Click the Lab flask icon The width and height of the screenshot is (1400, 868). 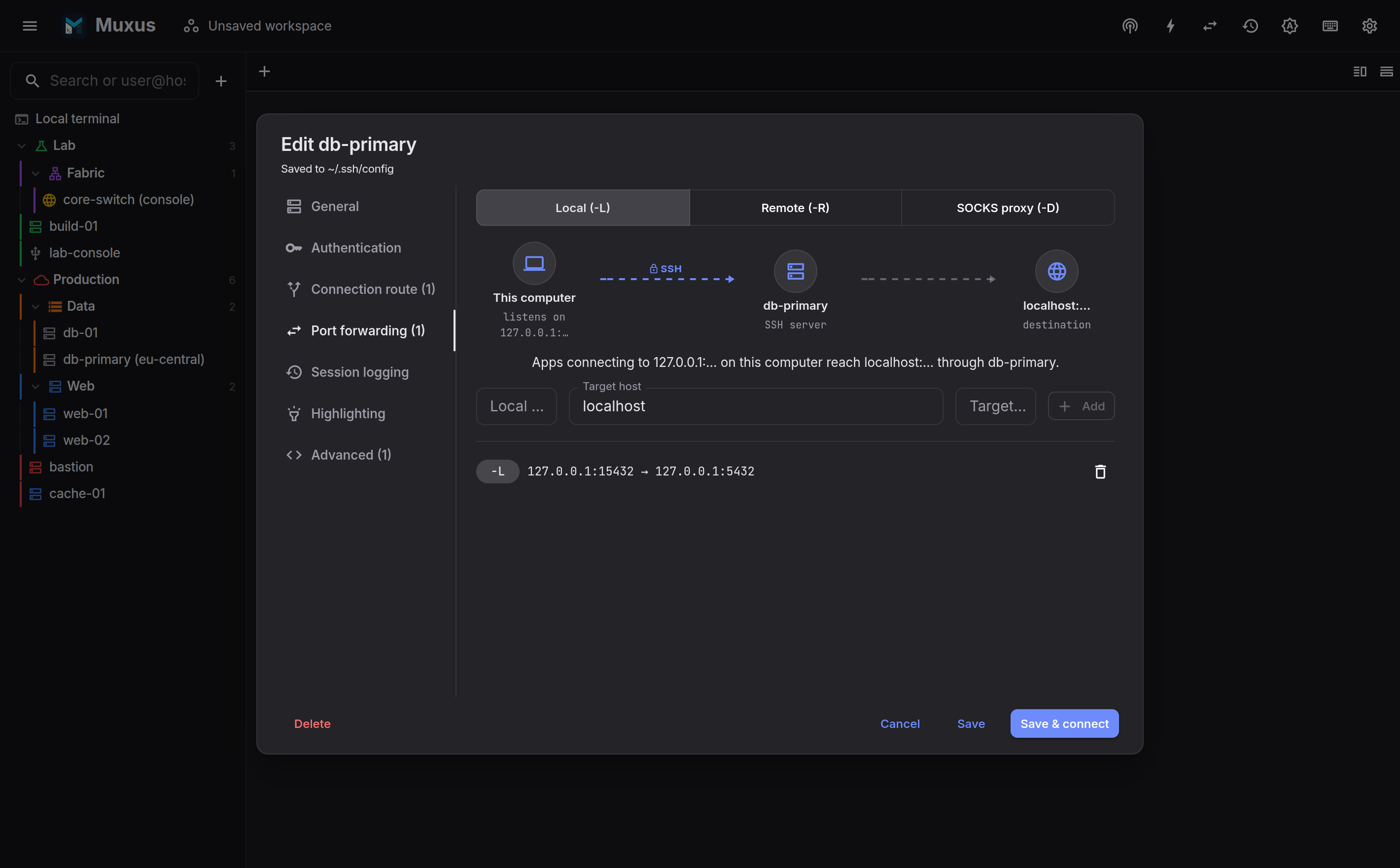click(41, 146)
